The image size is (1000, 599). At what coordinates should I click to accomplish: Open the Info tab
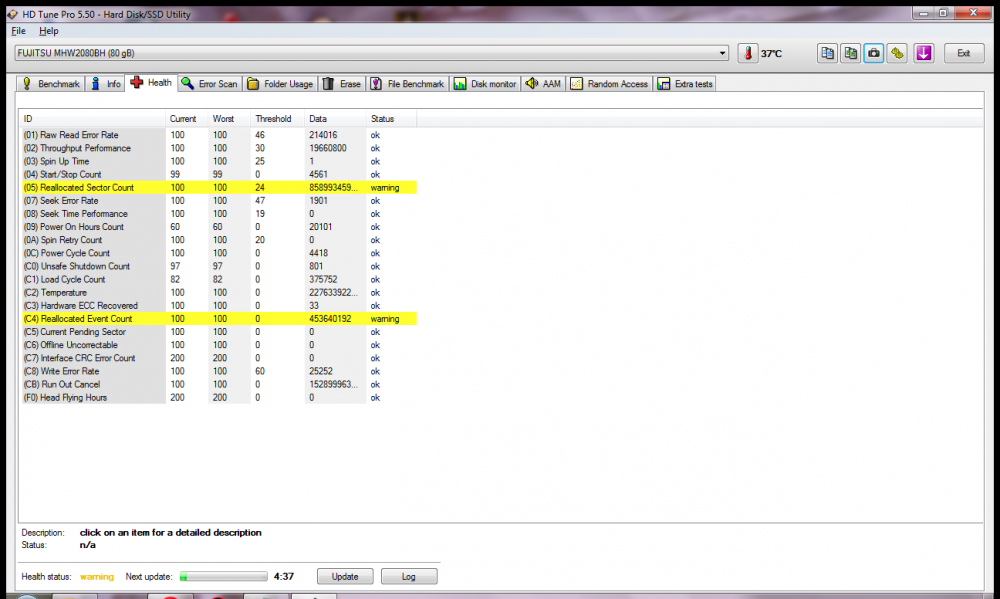(x=105, y=84)
